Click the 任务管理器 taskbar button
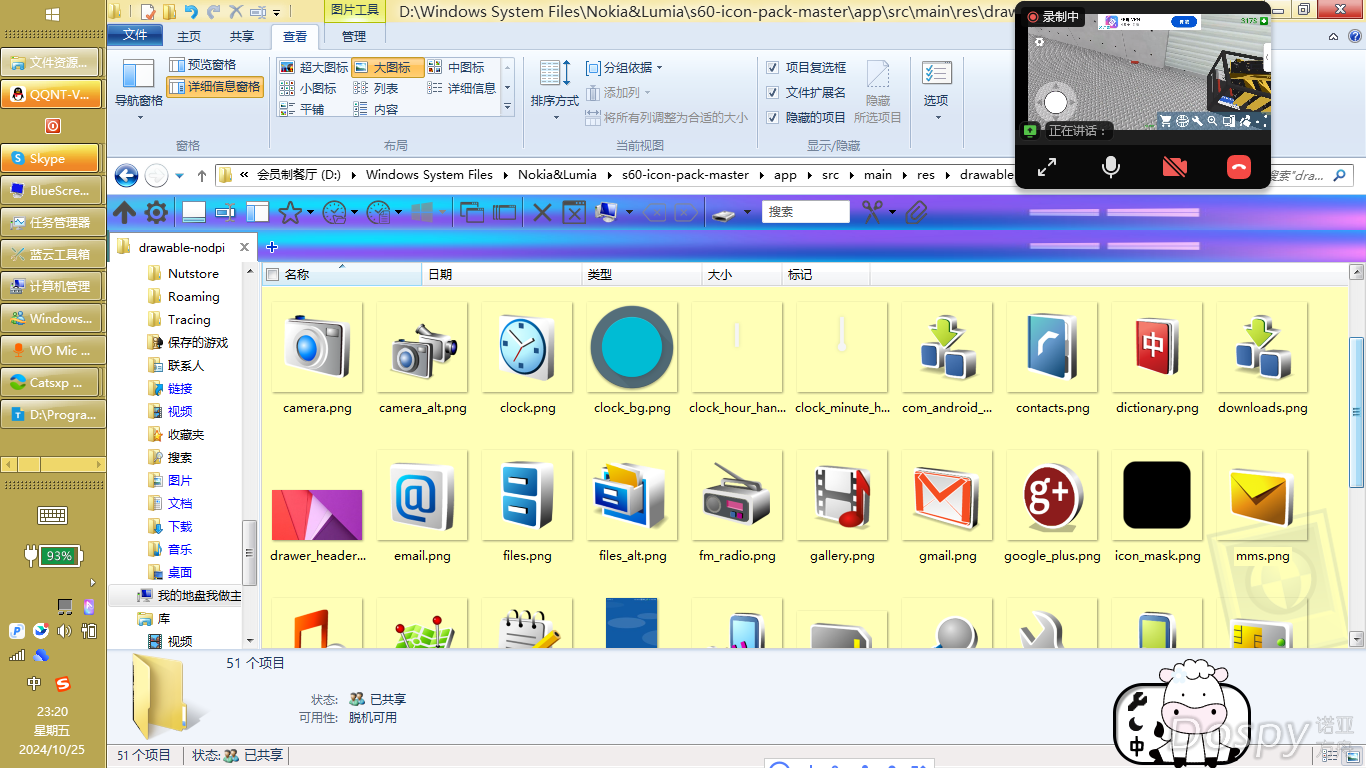The height and width of the screenshot is (768, 1366). coord(51,222)
